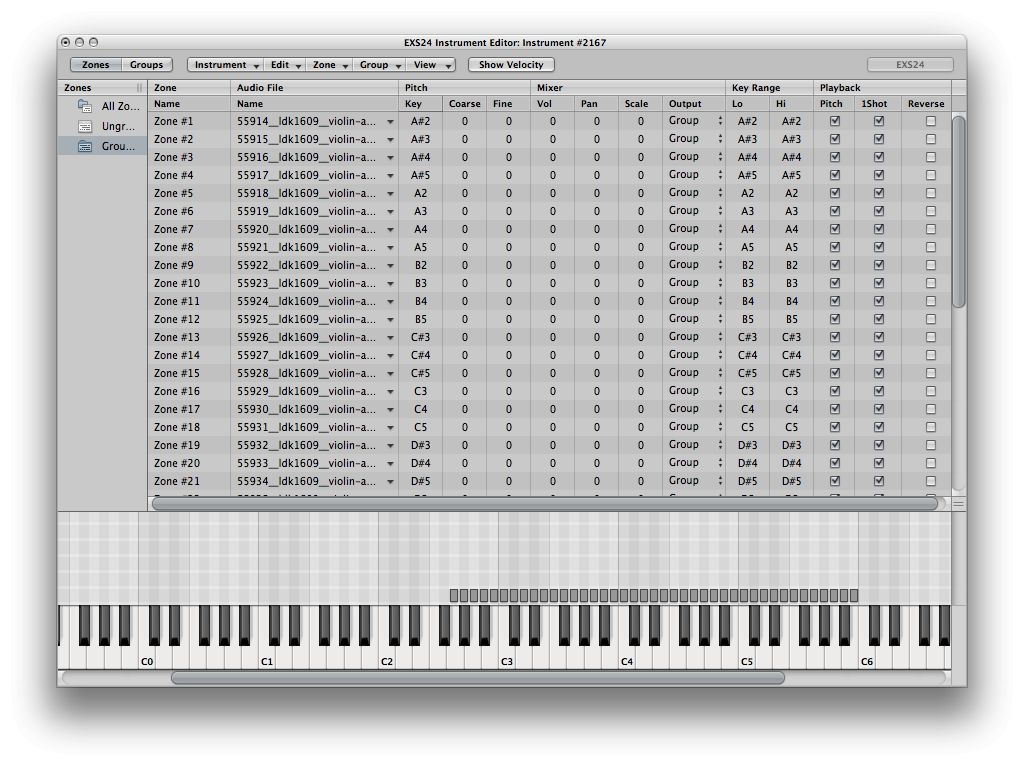Click Key Range Lo value for Zone #15
The height and width of the screenshot is (766, 1024).
(x=747, y=373)
